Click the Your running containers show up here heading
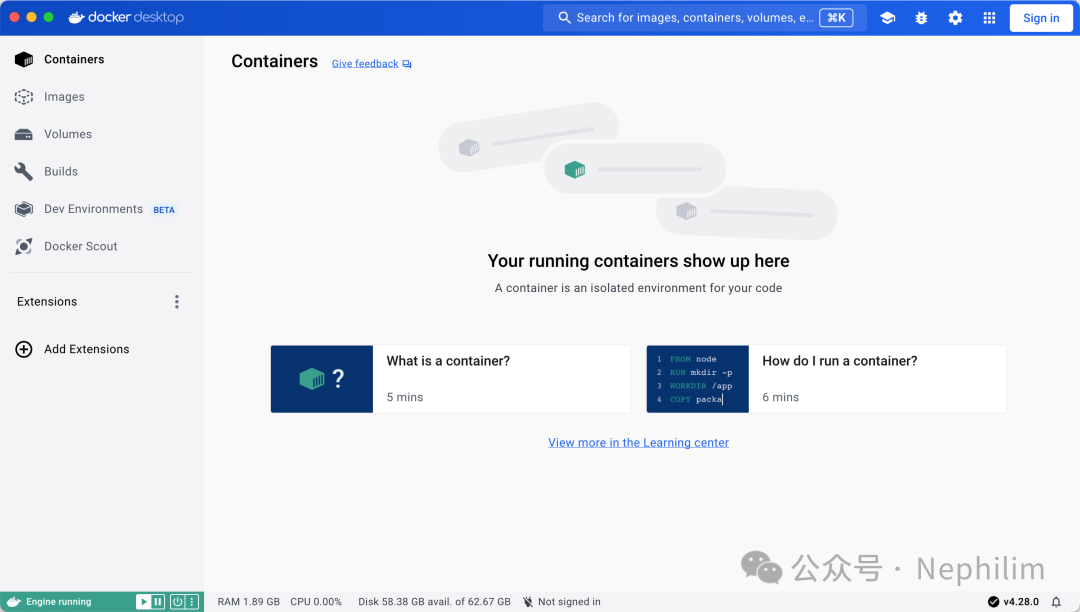 638,261
